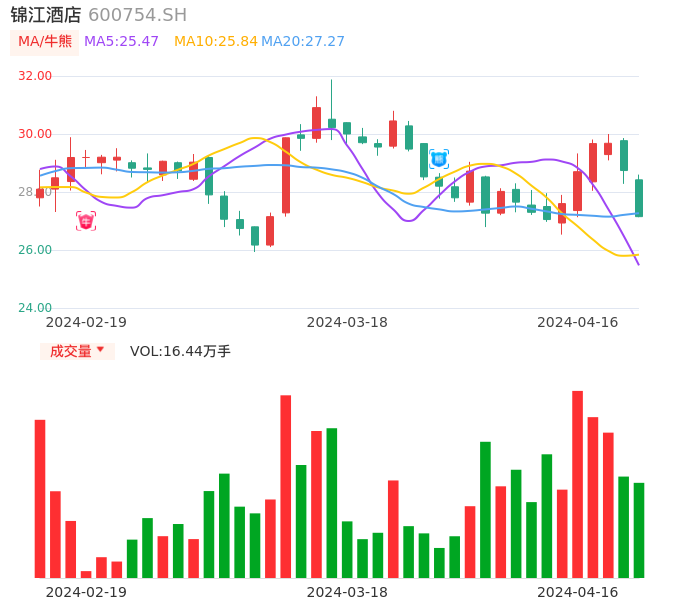Click the VOL:16.44万手 volume readout
Screen dimensions: 686x606
[180, 351]
